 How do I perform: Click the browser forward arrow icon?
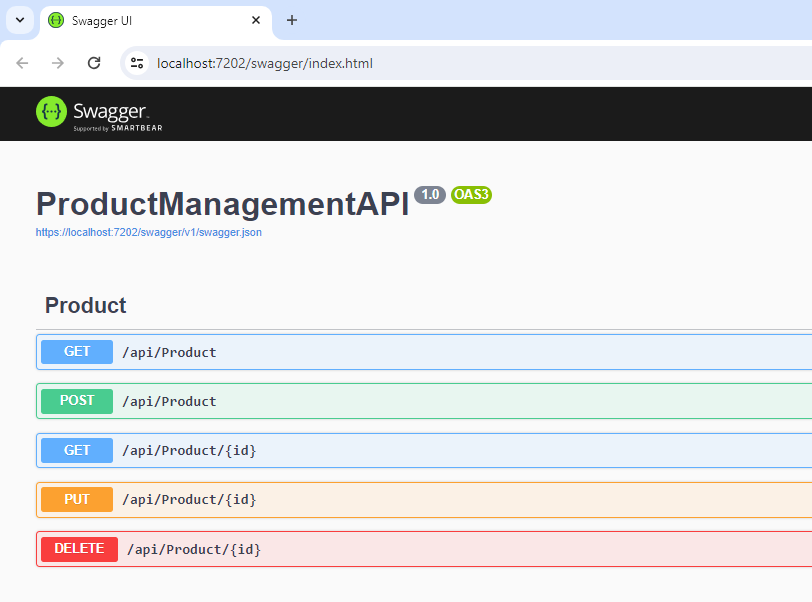58,63
